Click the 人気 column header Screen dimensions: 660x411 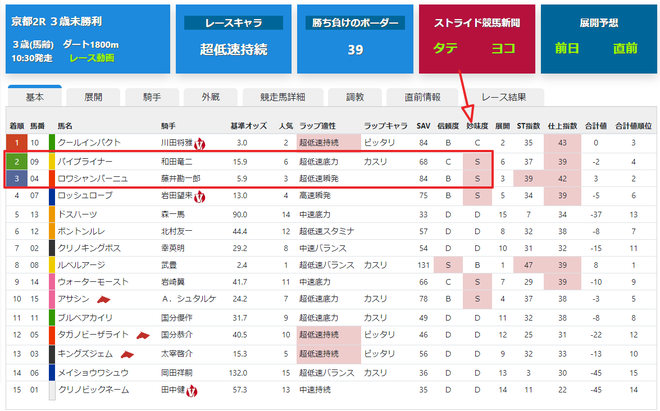[x=286, y=126]
